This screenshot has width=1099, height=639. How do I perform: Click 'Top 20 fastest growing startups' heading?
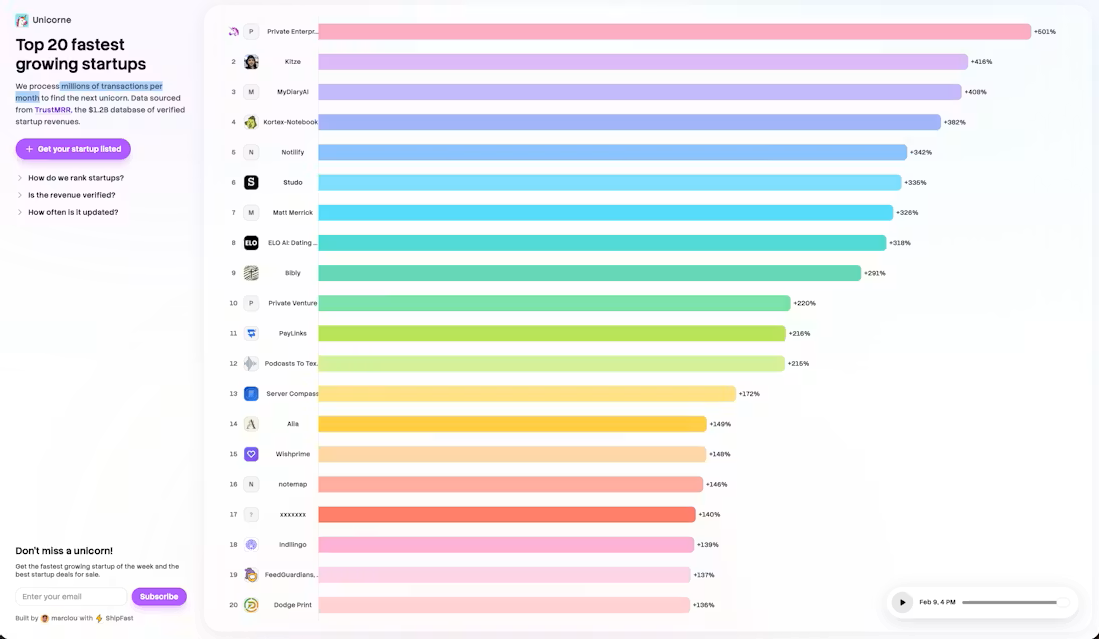81,54
